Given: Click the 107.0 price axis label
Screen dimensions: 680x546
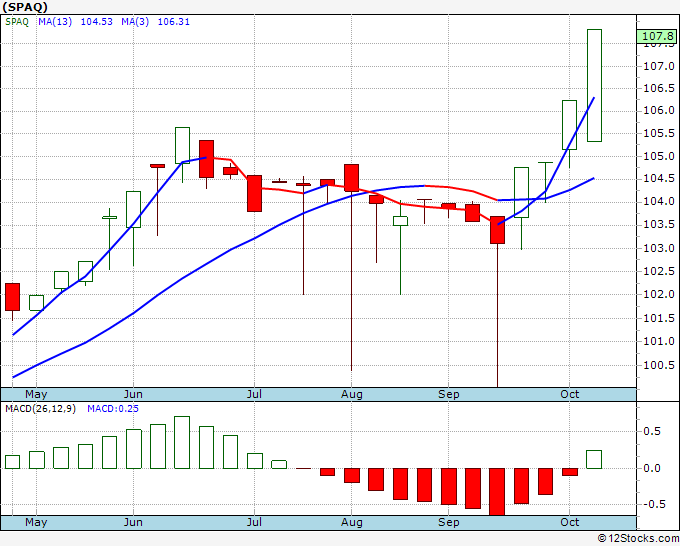Looking at the screenshot, I should (x=659, y=66).
